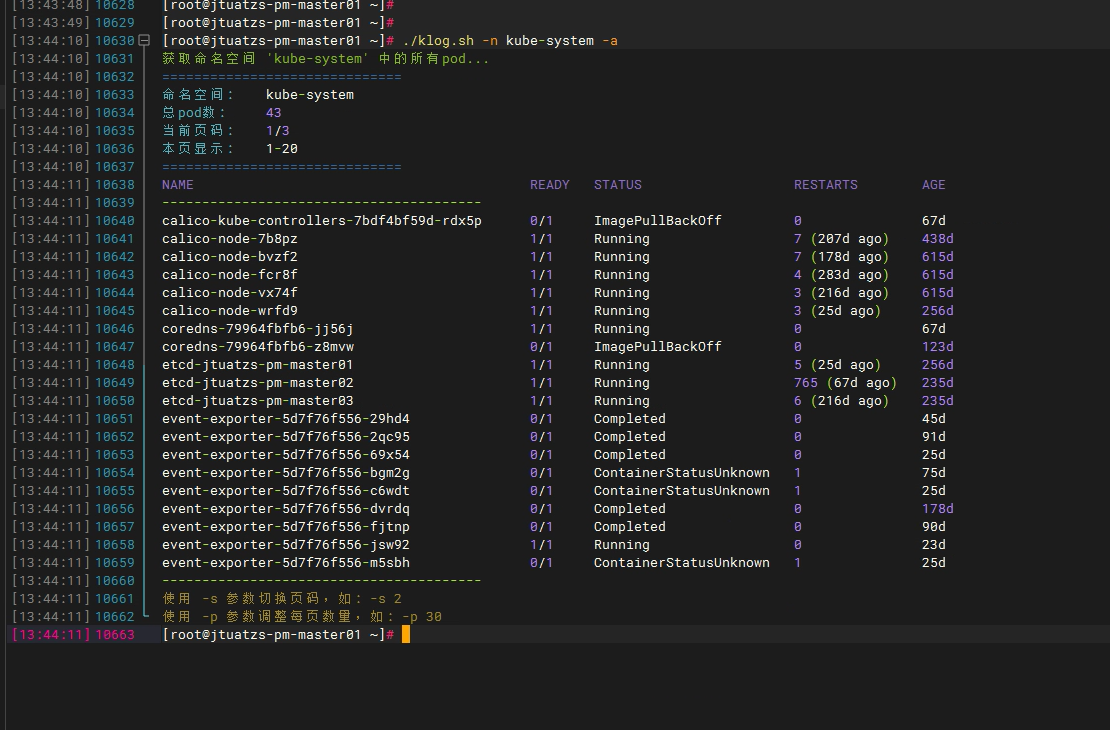Click the RESTARTS column header
This screenshot has height=730, width=1110.
(x=825, y=185)
